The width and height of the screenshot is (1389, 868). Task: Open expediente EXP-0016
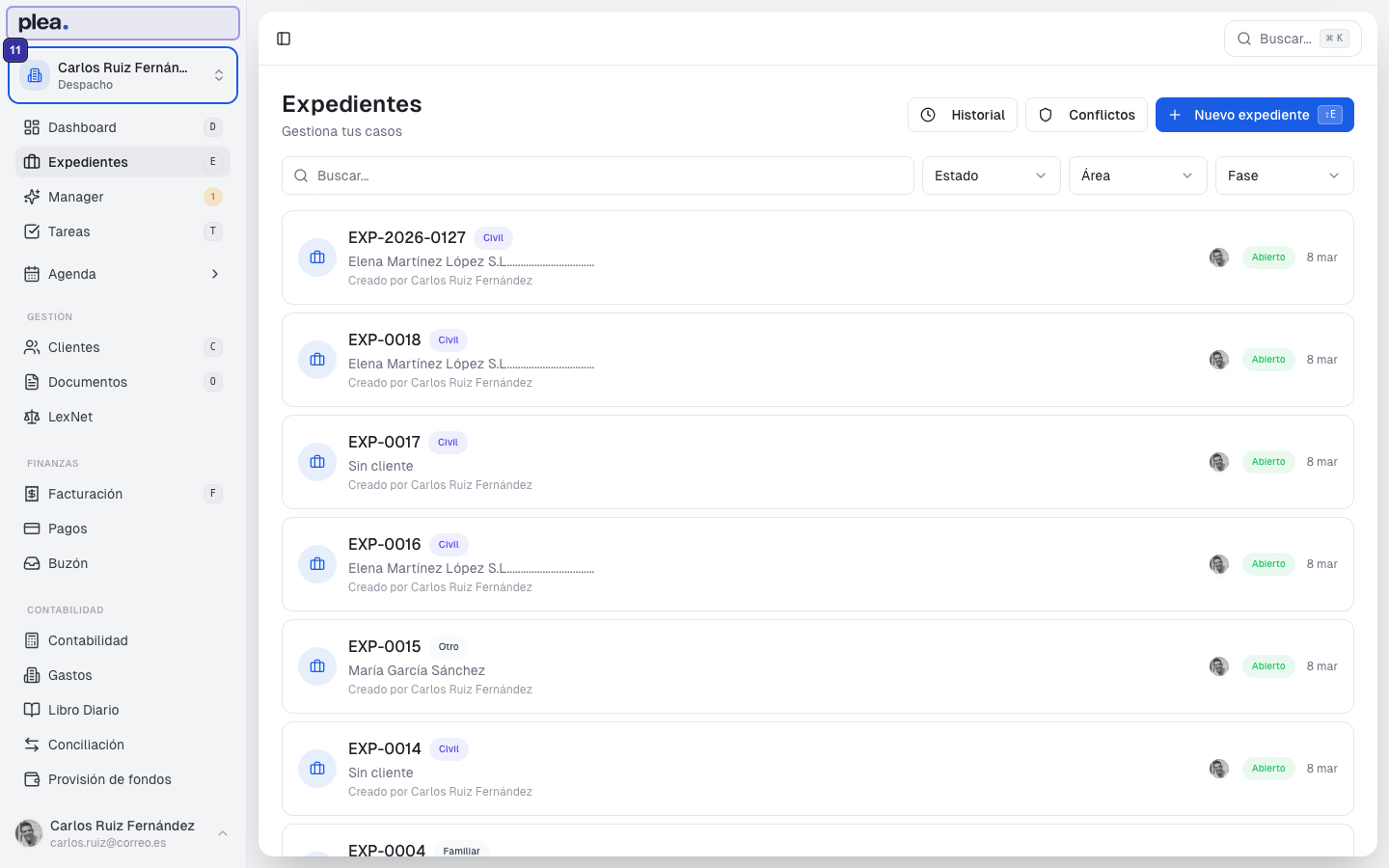coord(817,564)
